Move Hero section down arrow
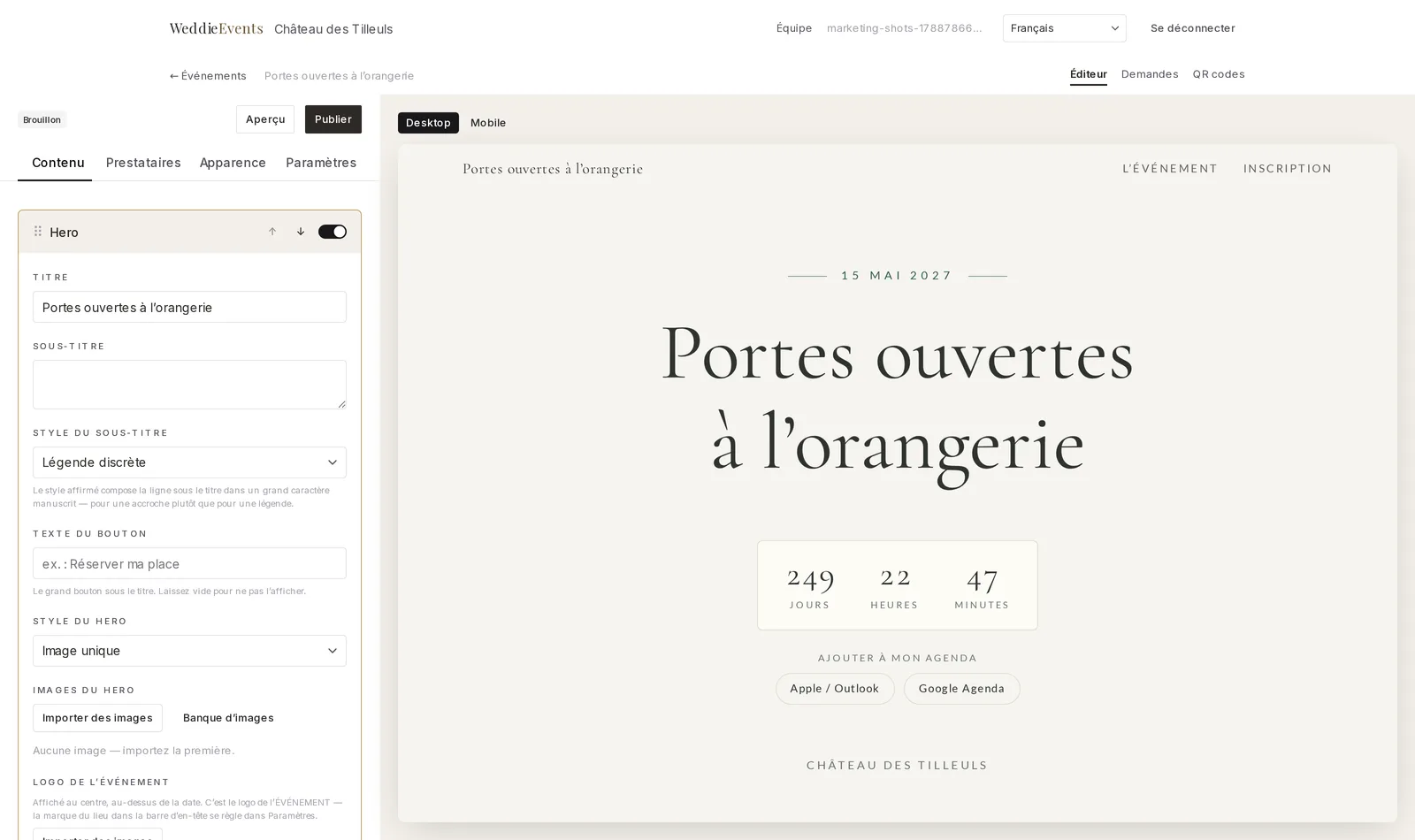This screenshot has height=840, width=1415. (x=301, y=232)
